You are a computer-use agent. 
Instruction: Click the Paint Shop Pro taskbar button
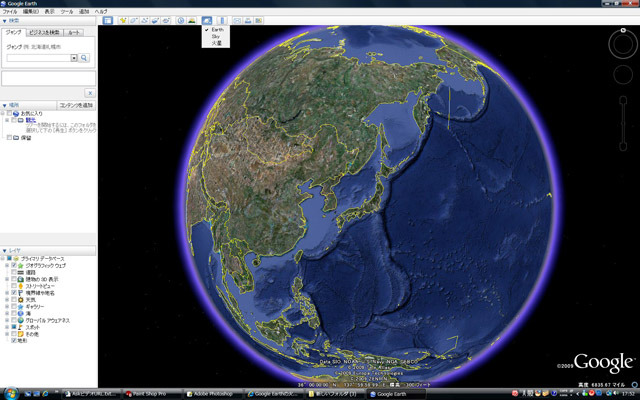tap(152, 394)
